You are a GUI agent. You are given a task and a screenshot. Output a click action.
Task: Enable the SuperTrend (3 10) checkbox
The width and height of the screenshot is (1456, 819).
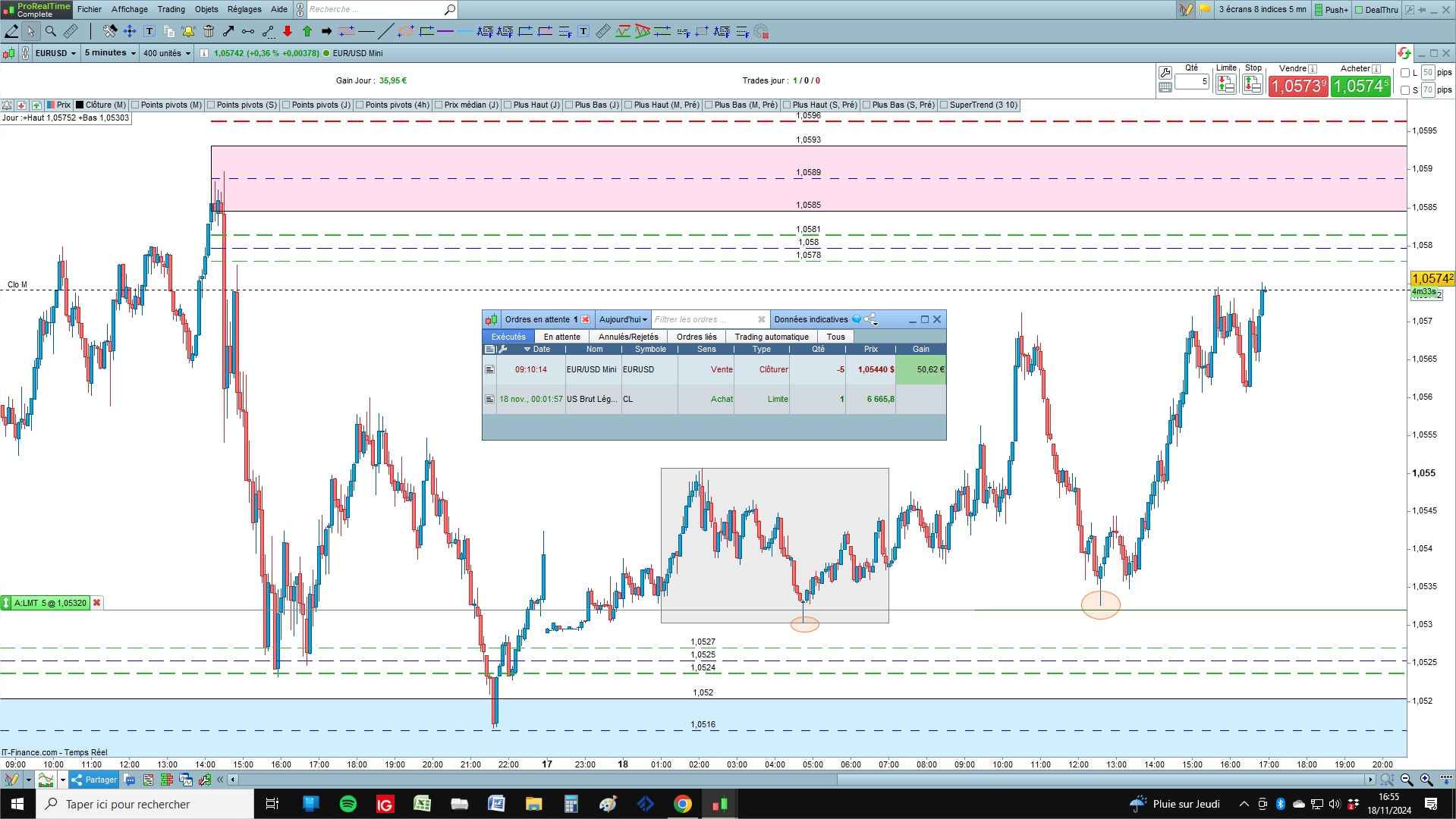coord(944,105)
